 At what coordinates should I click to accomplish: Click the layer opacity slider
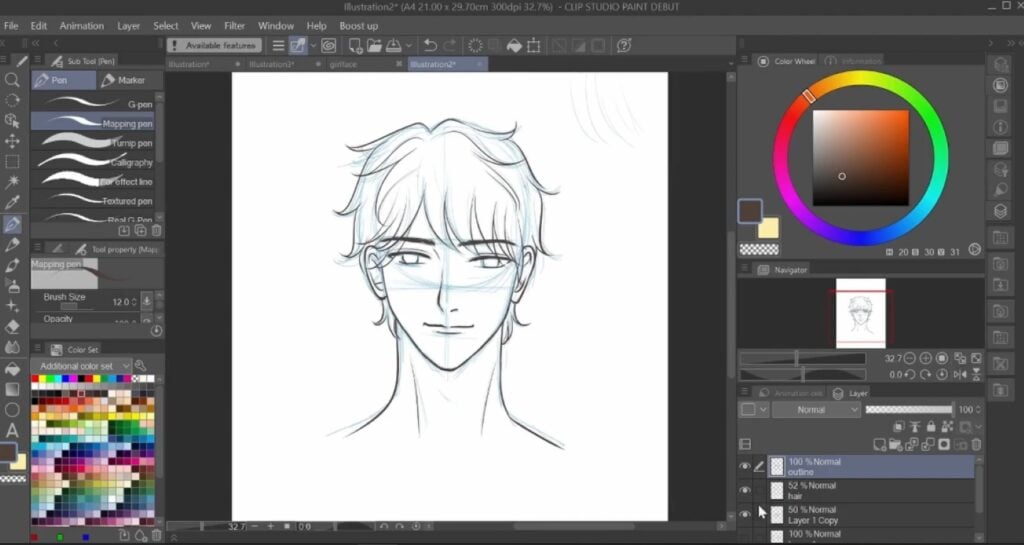[x=908, y=410]
